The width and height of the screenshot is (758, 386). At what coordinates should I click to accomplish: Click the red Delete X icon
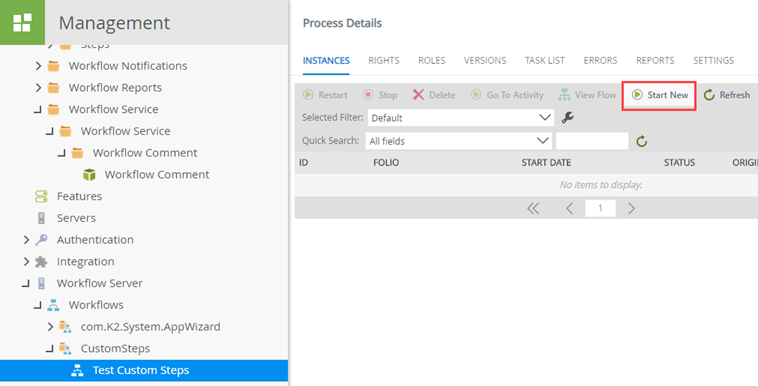click(x=418, y=95)
